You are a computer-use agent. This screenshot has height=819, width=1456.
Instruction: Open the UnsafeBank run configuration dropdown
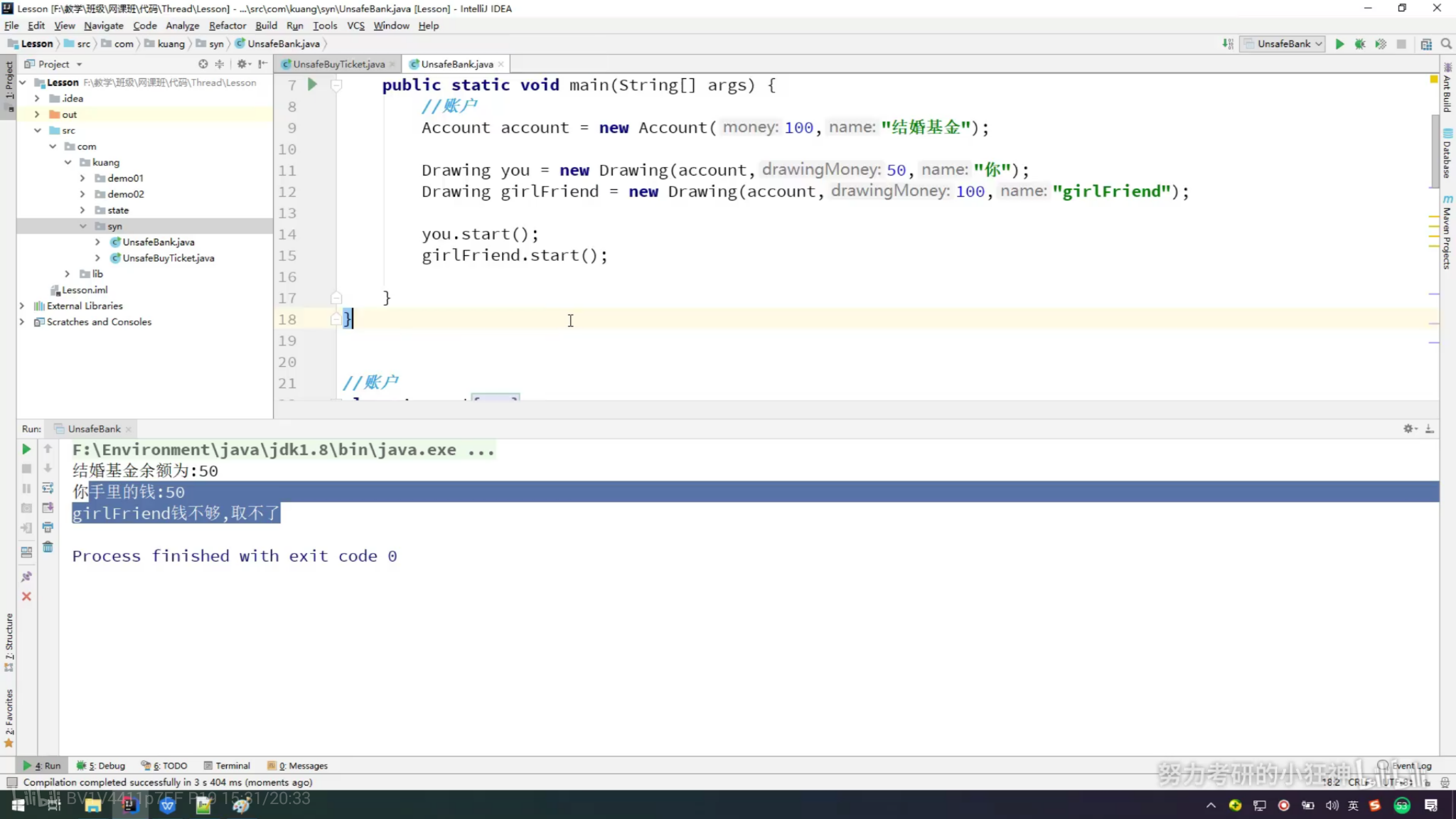pyautogui.click(x=1284, y=44)
